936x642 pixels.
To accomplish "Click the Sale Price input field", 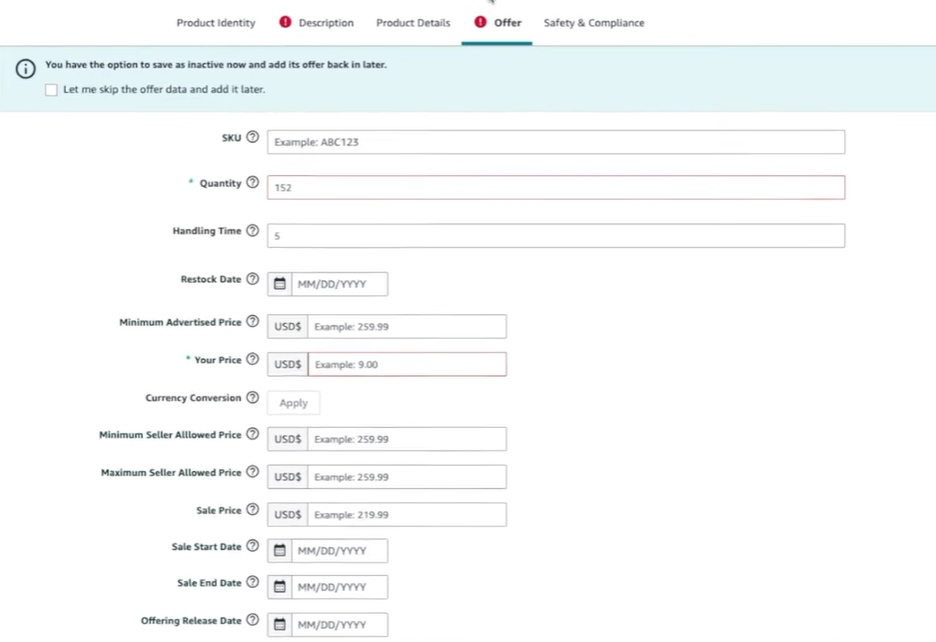I will tap(407, 514).
